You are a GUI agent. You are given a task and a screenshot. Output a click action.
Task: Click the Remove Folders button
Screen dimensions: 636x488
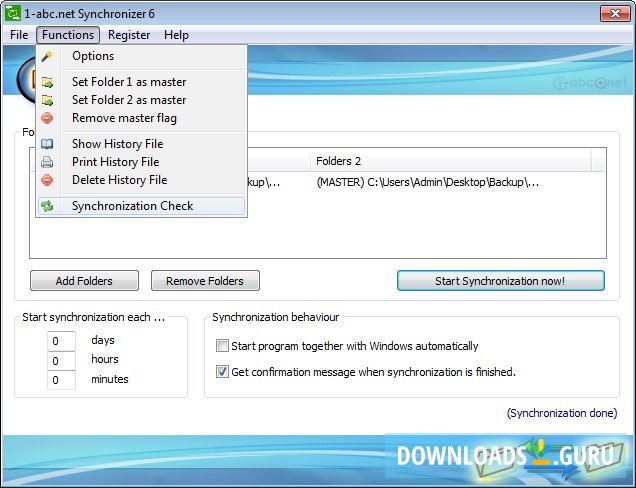[x=205, y=281]
